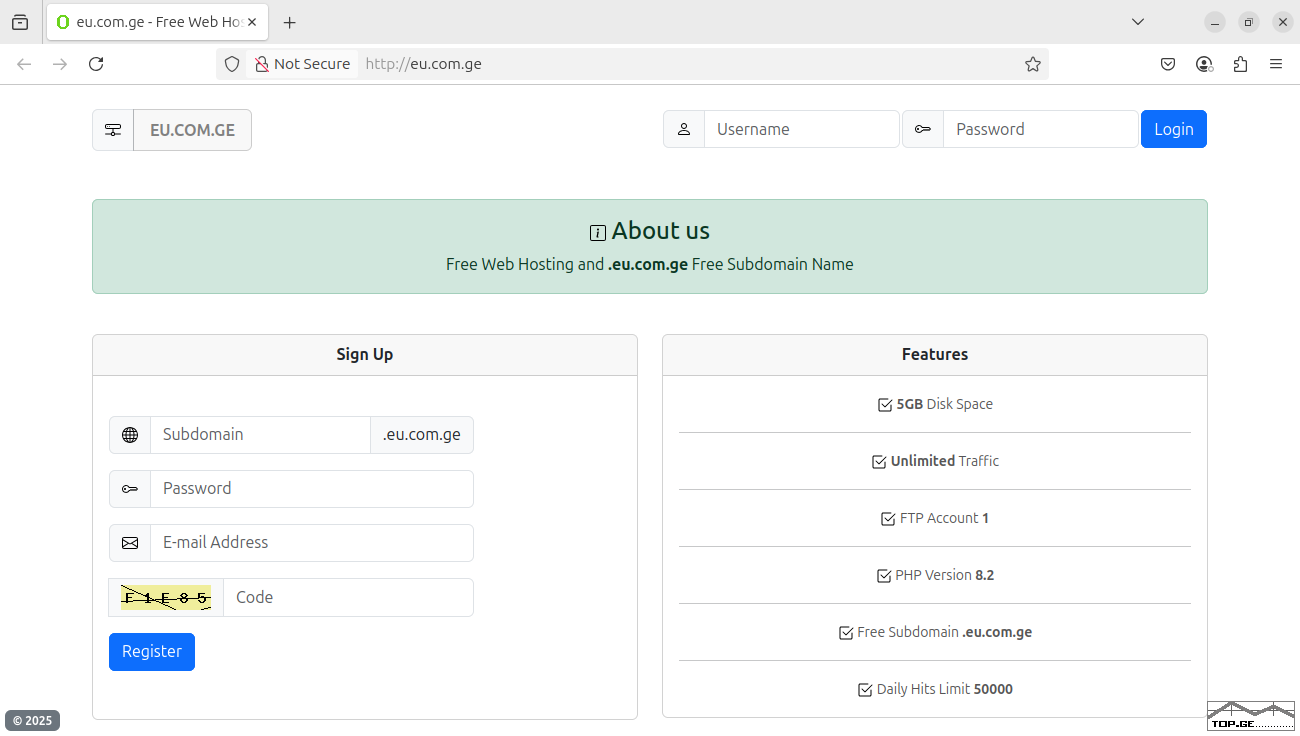1300x736 pixels.
Task: Click the key icon beside login Password
Action: click(x=923, y=129)
